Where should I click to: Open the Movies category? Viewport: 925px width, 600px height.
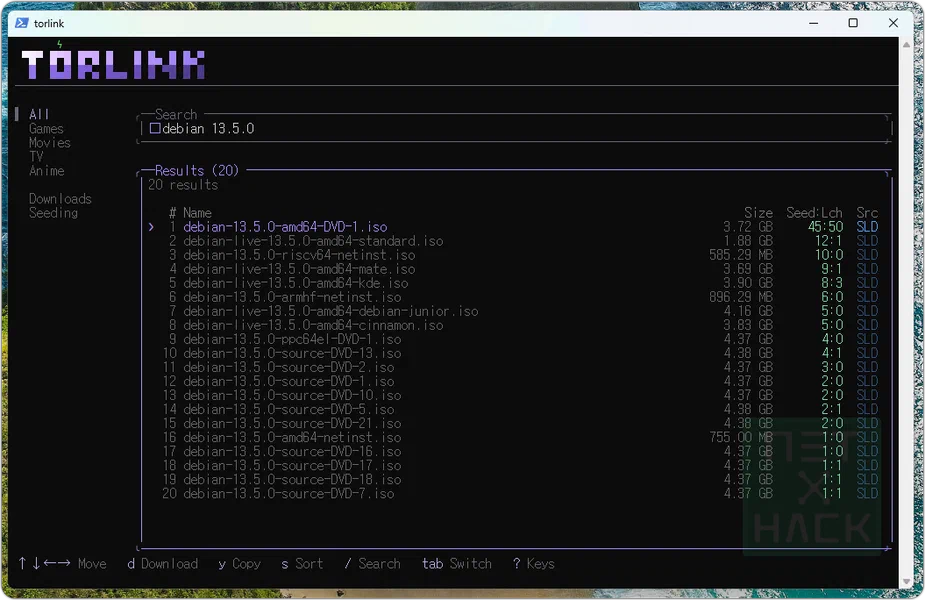click(x=50, y=143)
